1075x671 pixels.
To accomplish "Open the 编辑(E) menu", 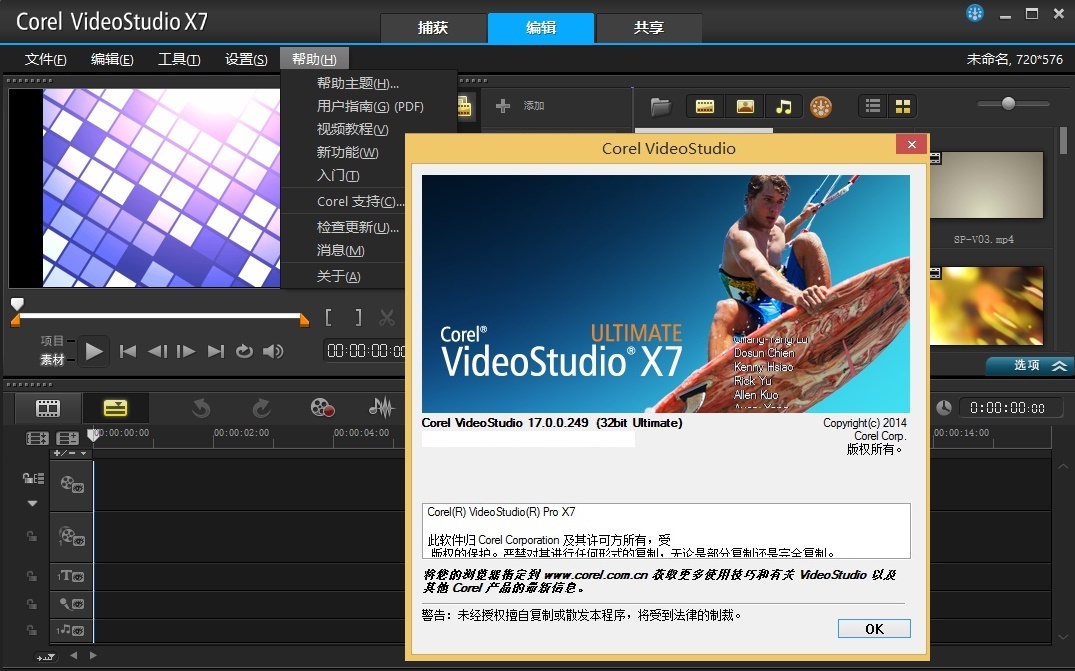I will (x=112, y=60).
